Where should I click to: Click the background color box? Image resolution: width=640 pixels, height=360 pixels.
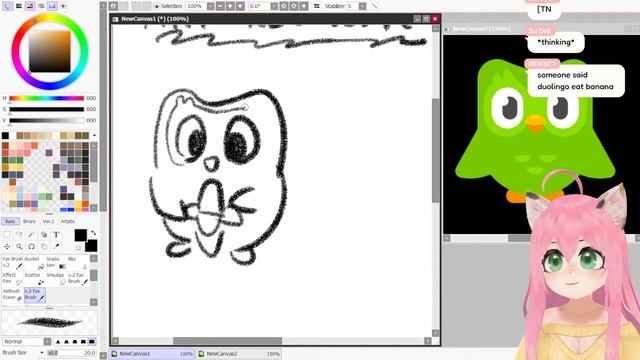[x=91, y=246]
